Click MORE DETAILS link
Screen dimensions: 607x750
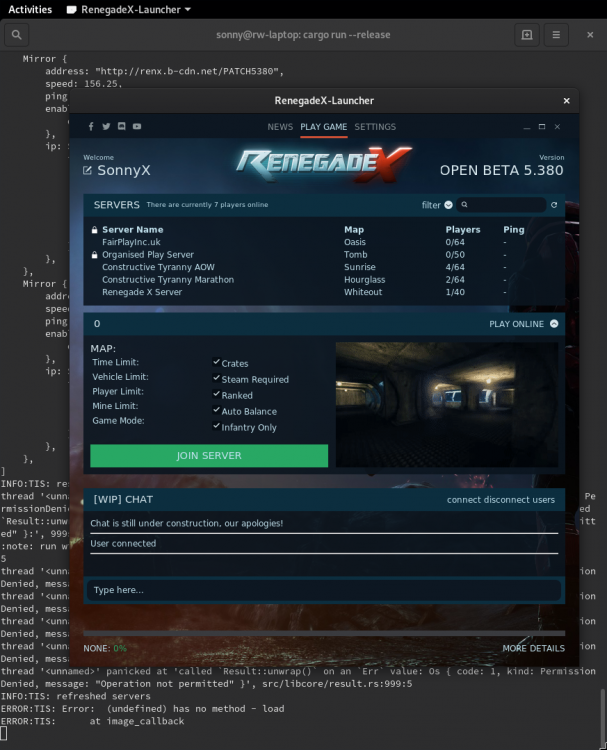coord(533,649)
